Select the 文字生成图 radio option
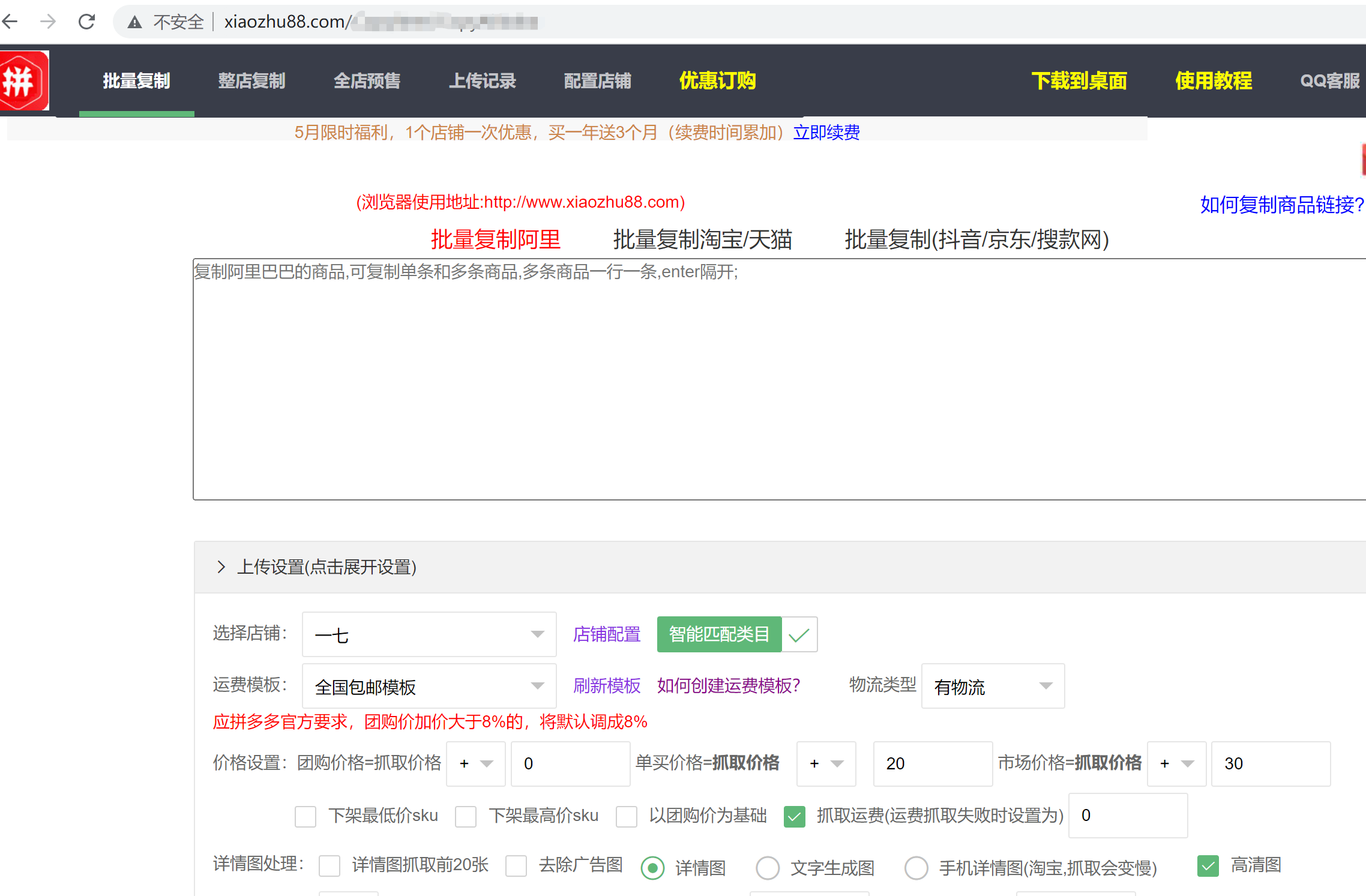 pyautogui.click(x=768, y=868)
